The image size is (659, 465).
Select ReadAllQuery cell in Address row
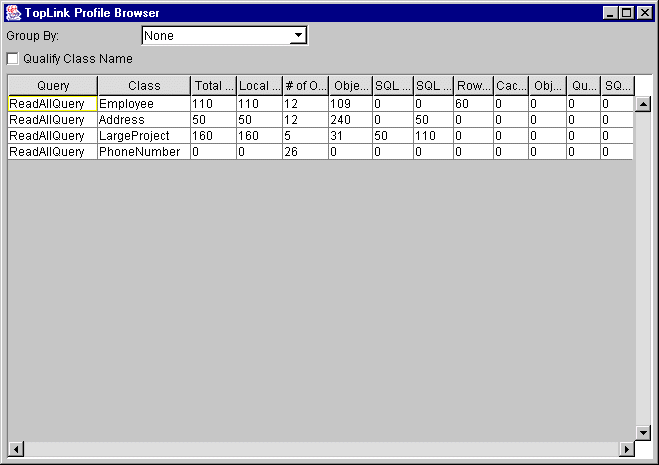pos(53,120)
